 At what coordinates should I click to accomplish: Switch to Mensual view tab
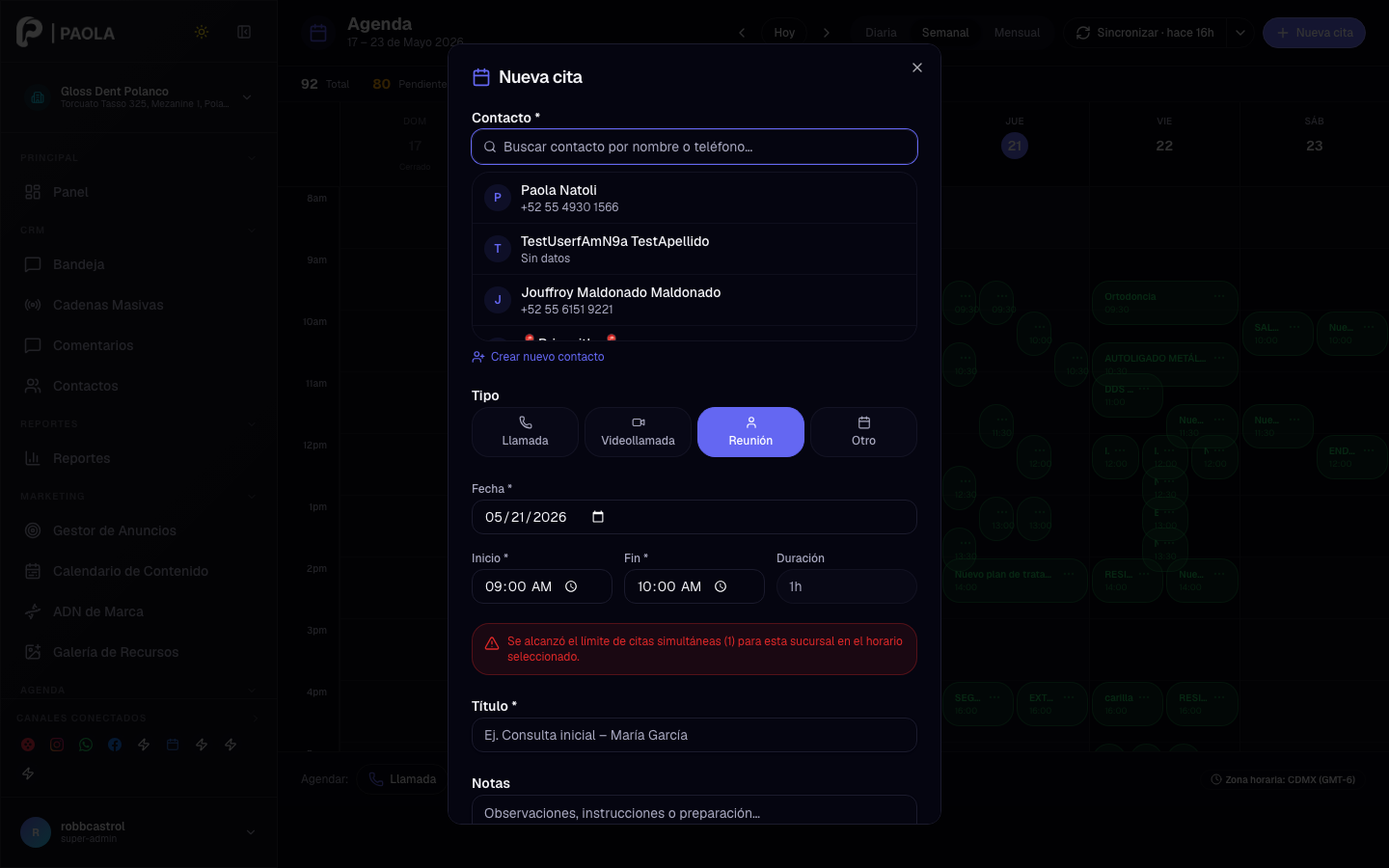coord(1017,33)
